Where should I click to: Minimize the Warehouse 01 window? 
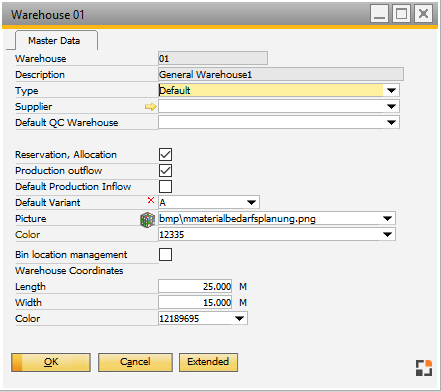(x=379, y=14)
